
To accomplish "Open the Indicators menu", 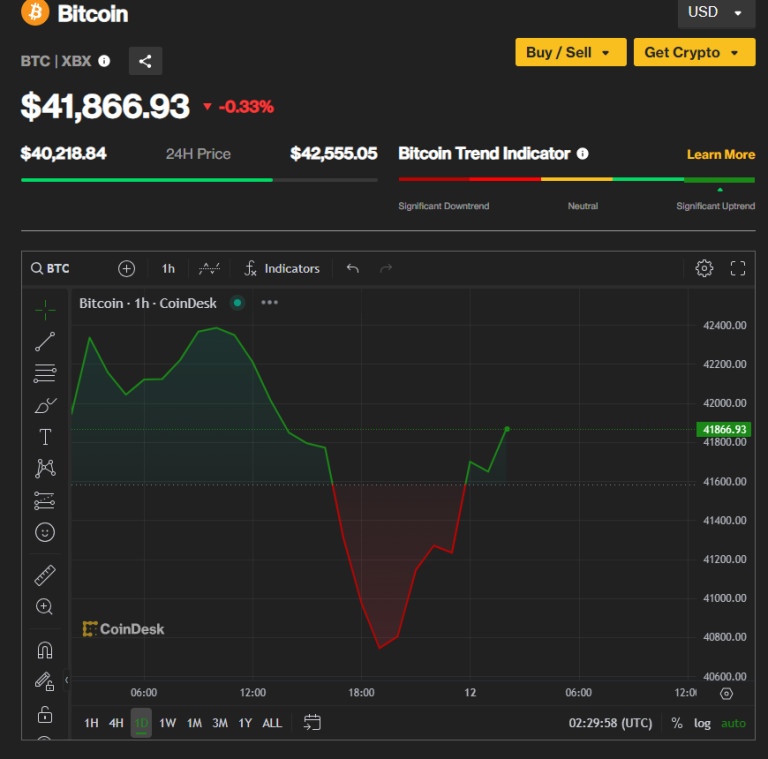I will coord(282,268).
